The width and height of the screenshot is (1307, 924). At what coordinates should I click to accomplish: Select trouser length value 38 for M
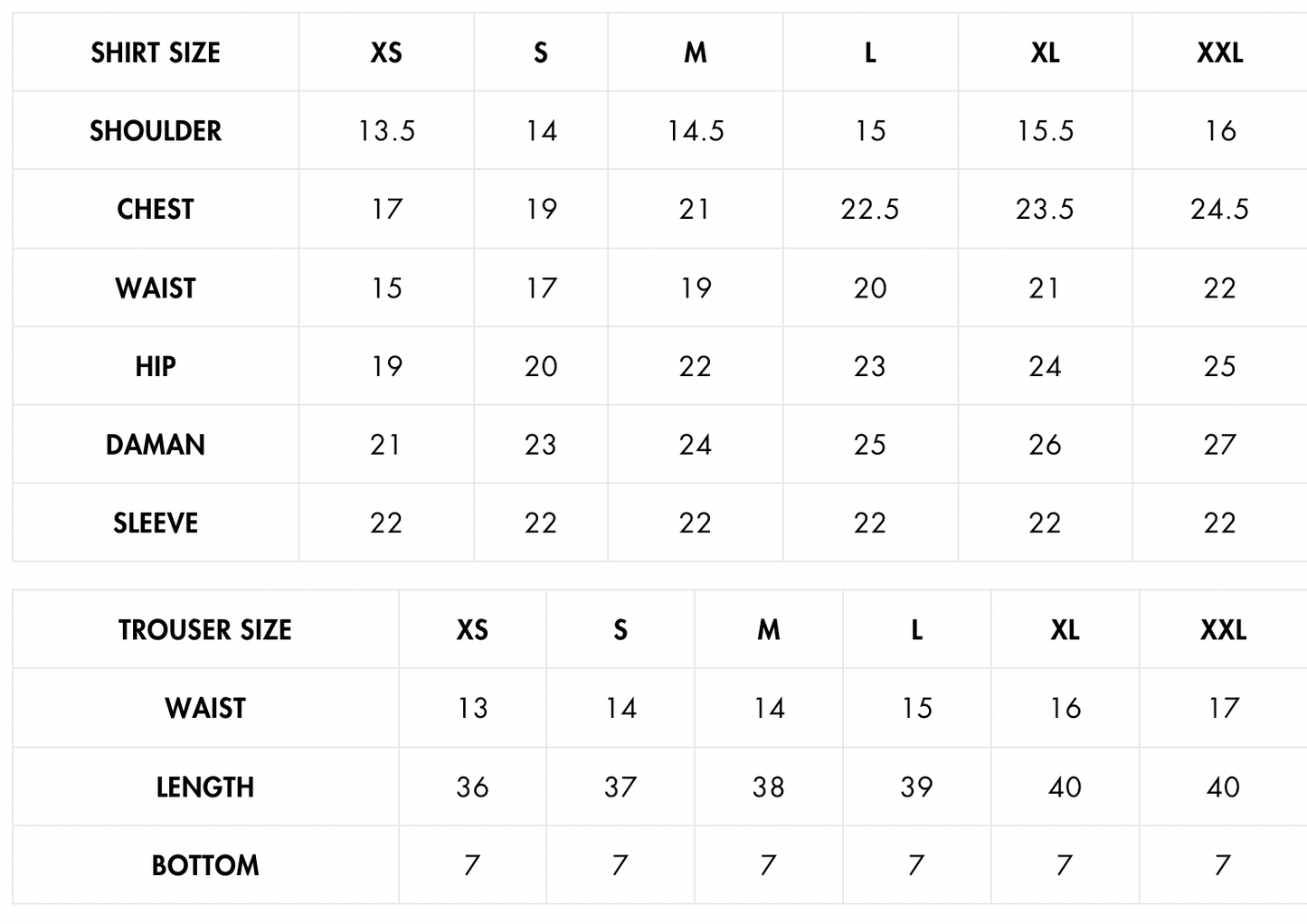click(x=768, y=787)
